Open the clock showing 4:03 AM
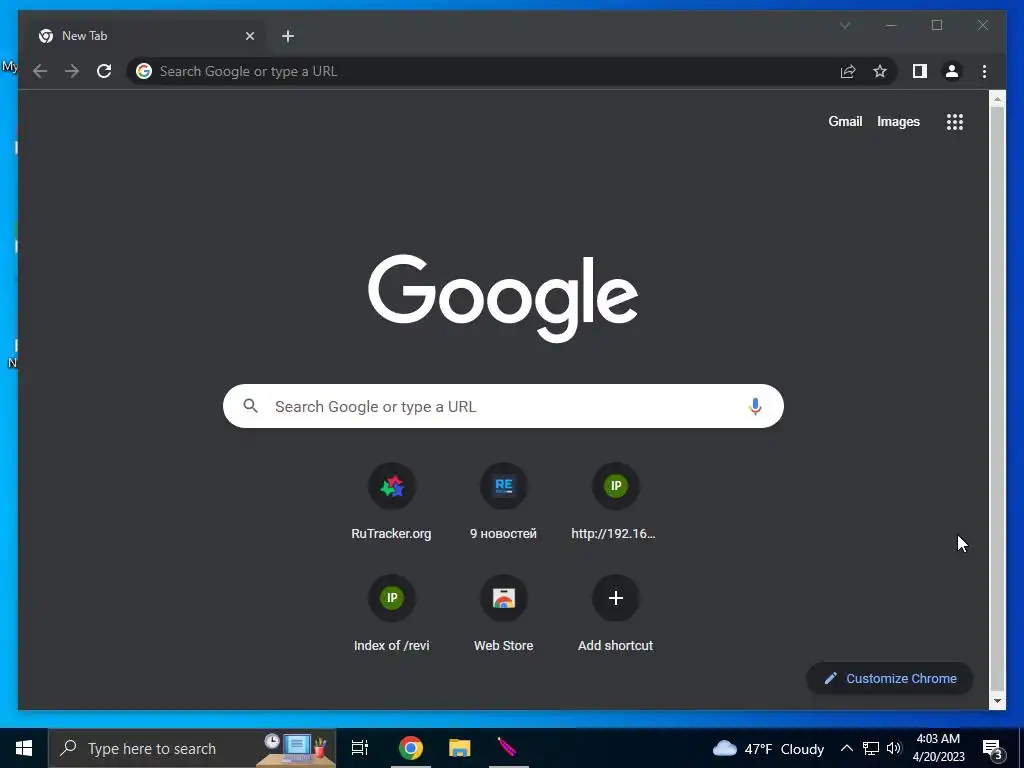The width and height of the screenshot is (1024, 768). (938, 748)
